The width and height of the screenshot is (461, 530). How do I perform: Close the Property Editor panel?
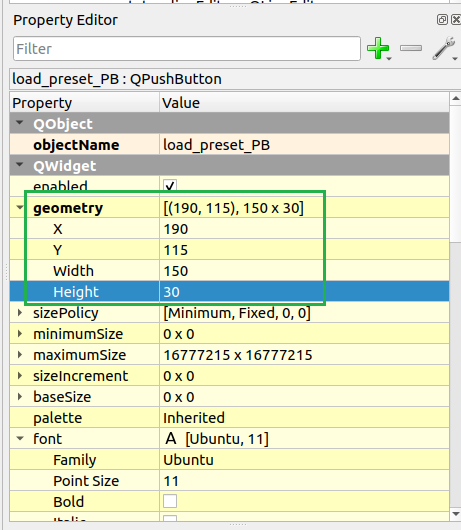point(456,20)
